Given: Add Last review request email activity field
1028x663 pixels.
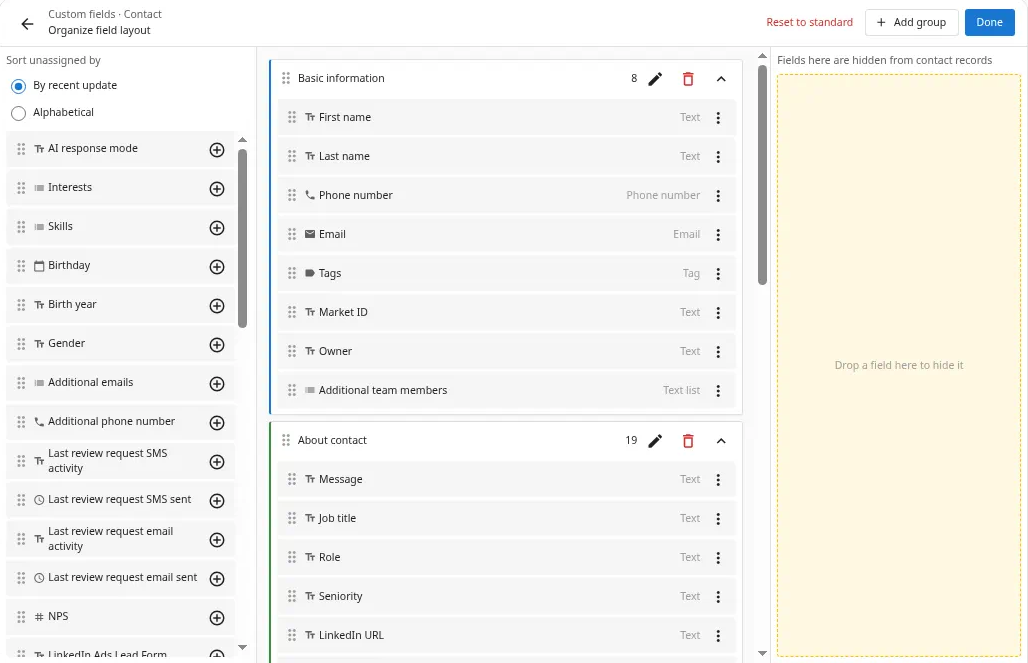Looking at the screenshot, I should (217, 540).
